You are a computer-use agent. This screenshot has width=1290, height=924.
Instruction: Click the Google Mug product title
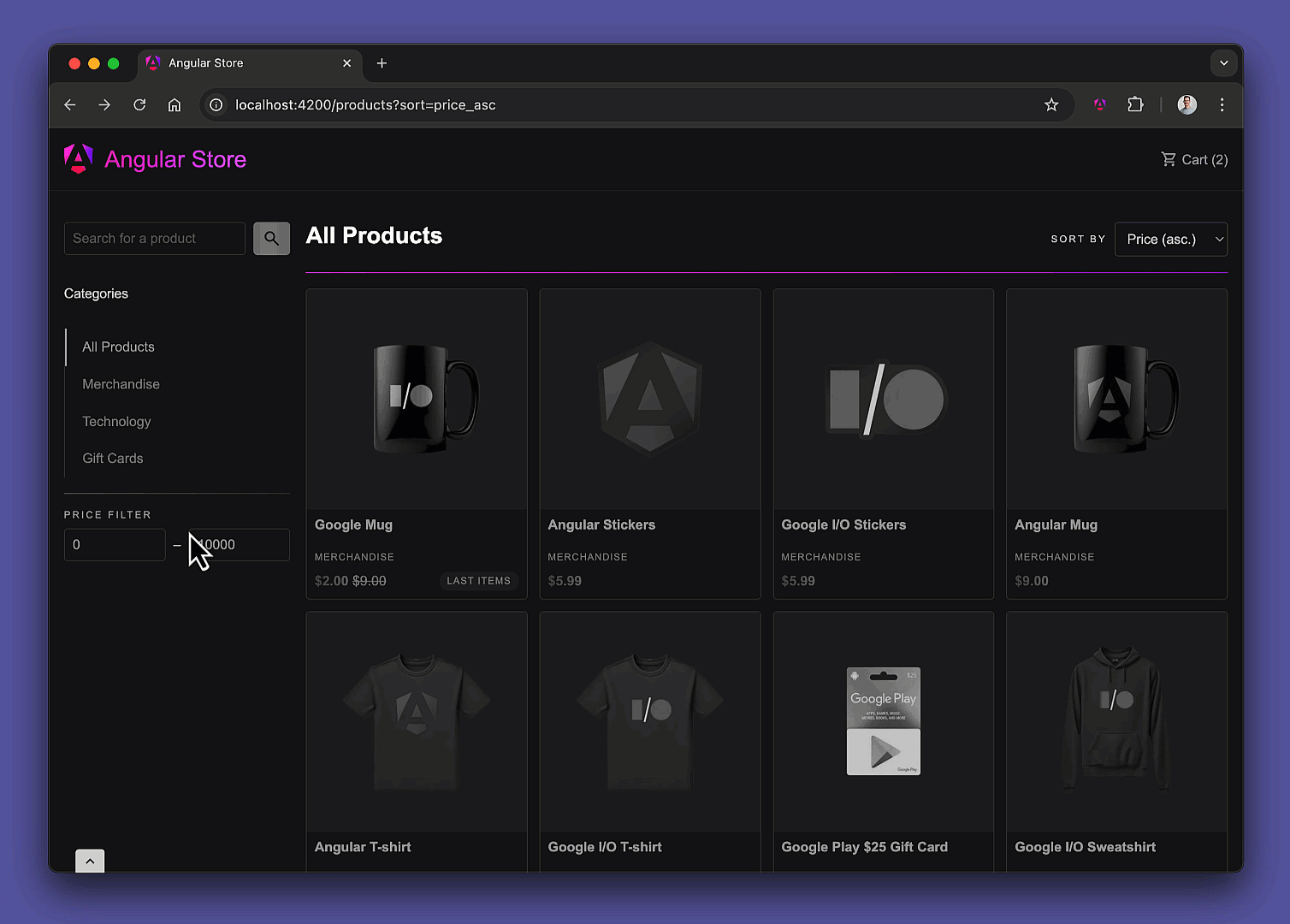pos(353,525)
